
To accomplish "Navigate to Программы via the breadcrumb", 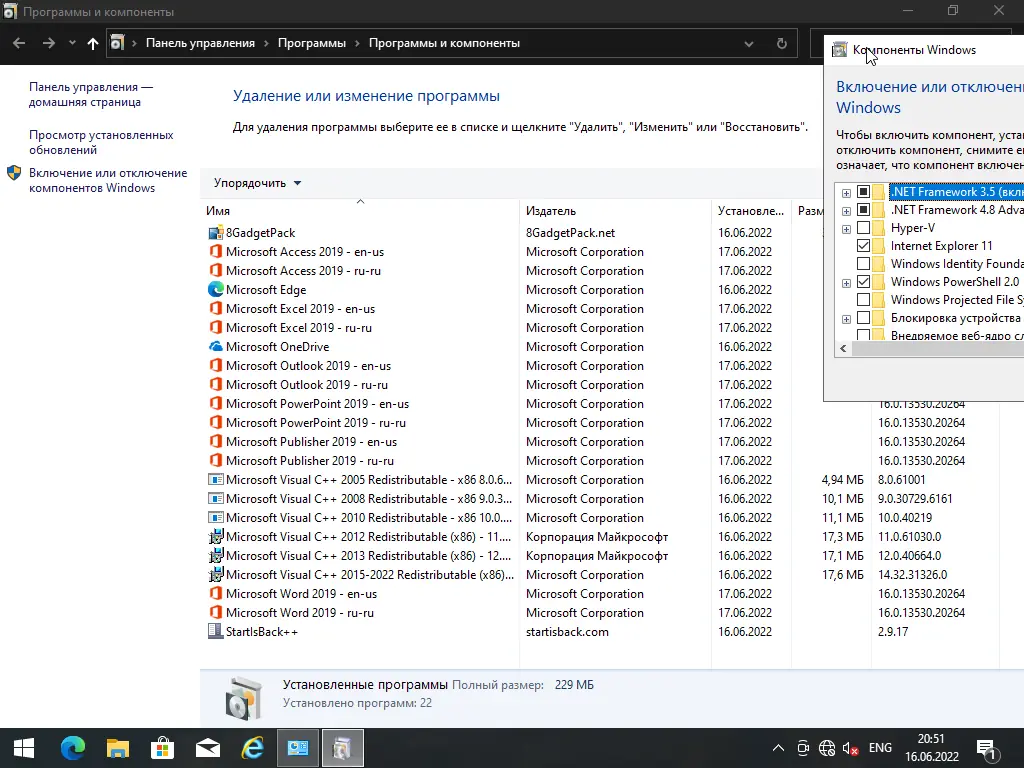I will (310, 43).
